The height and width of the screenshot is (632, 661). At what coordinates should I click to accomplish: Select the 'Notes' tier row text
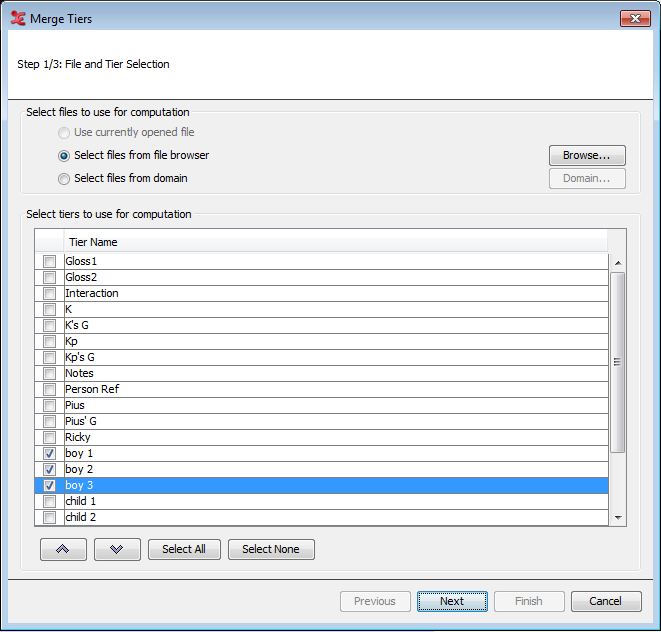pos(79,374)
